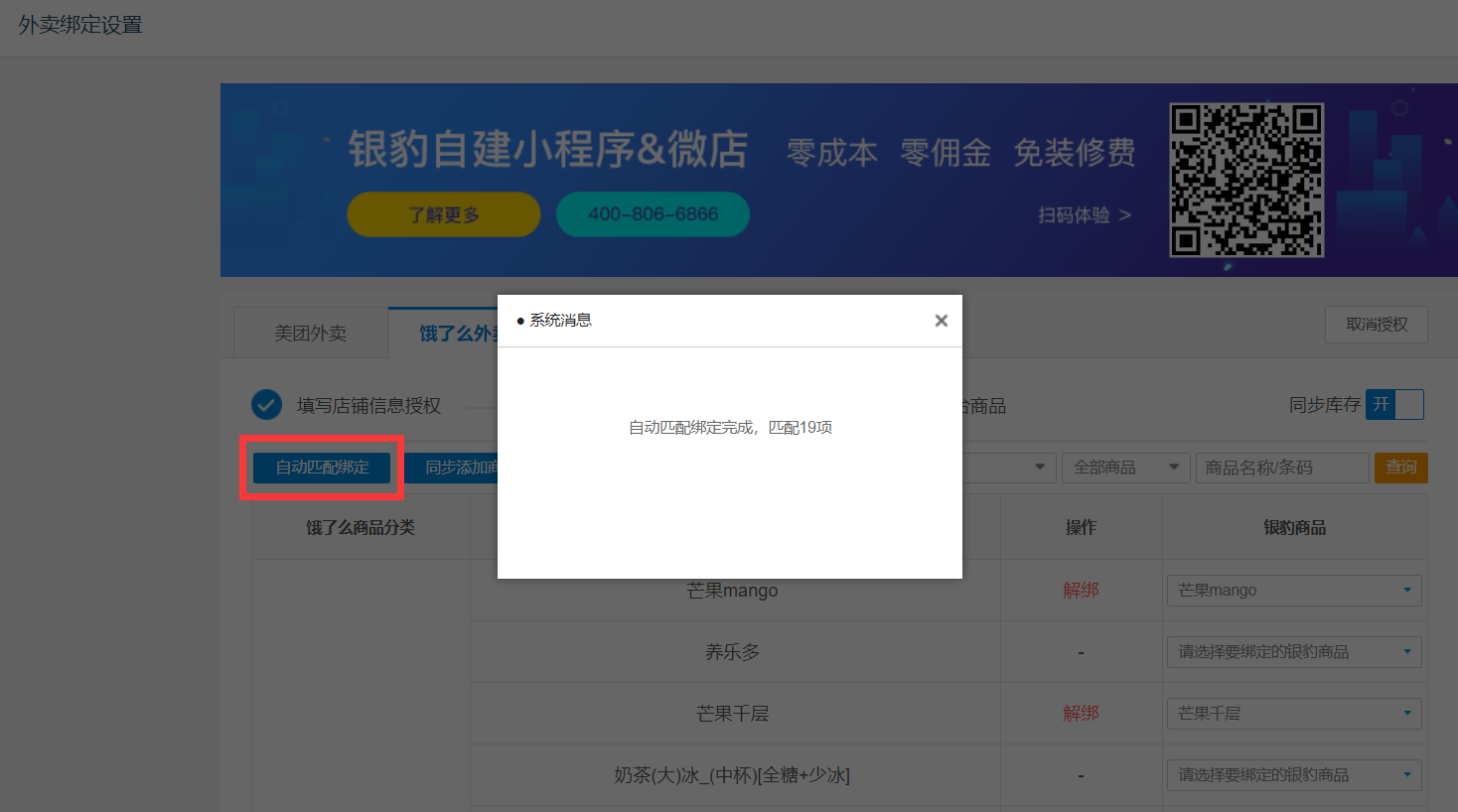
Task: Focus the 商品名称/条码 search field
Action: tap(1282, 468)
